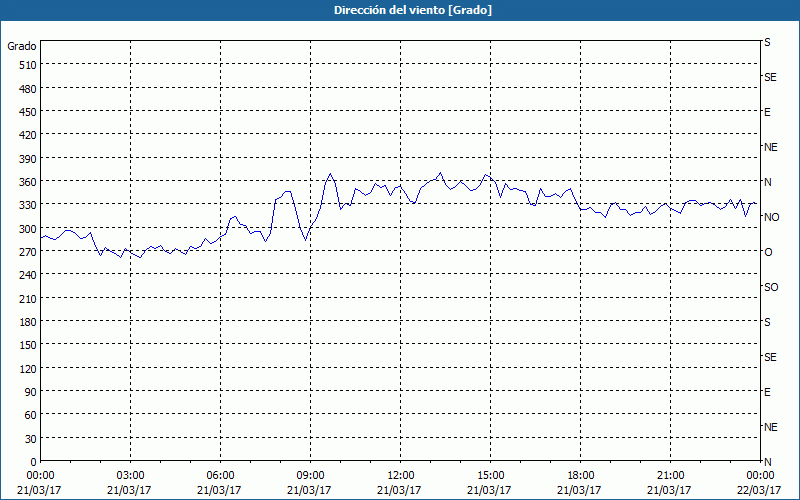
Task: Select the 18:00 time axis label
Action: [580, 476]
